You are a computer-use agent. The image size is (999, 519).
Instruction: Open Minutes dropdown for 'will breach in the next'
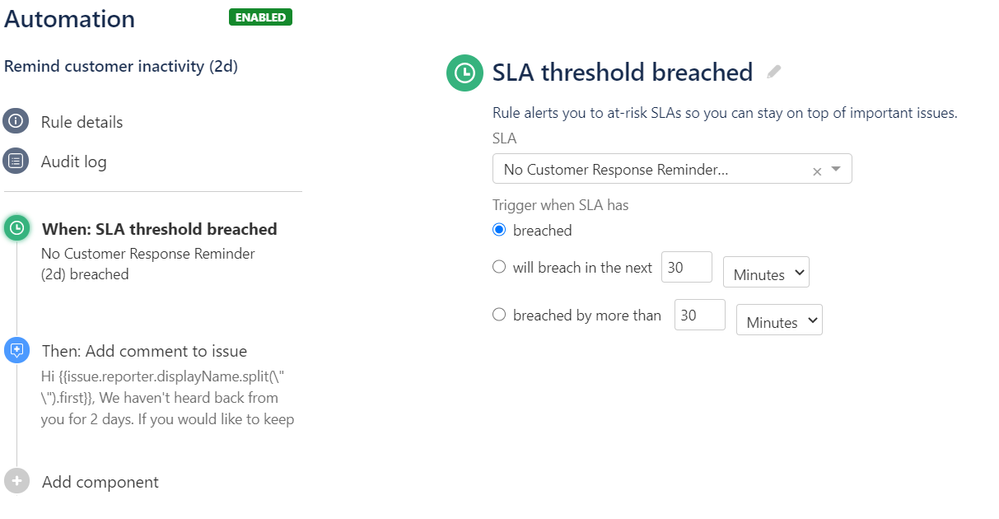tap(766, 273)
